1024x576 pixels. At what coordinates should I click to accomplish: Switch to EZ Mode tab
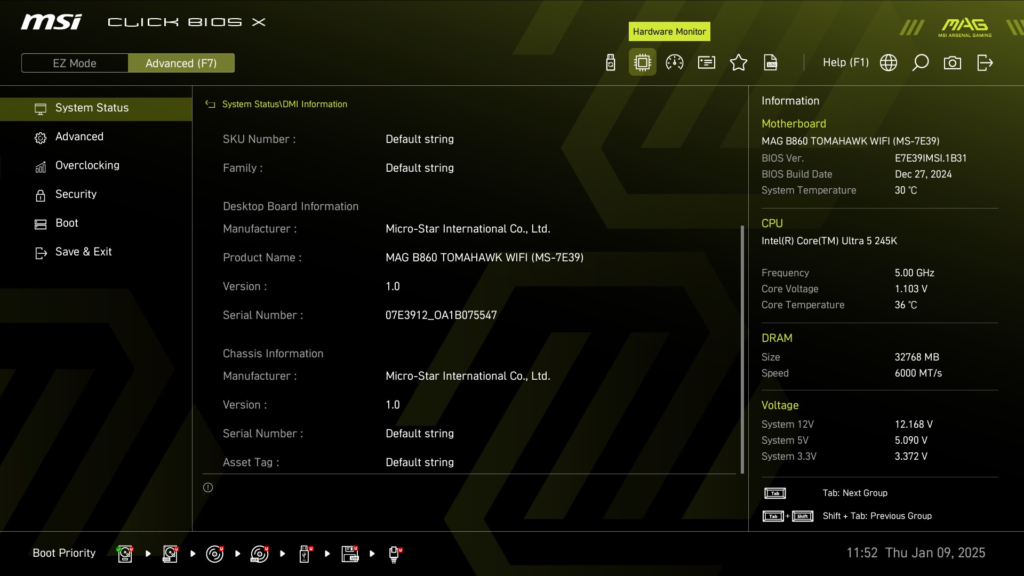coord(74,62)
